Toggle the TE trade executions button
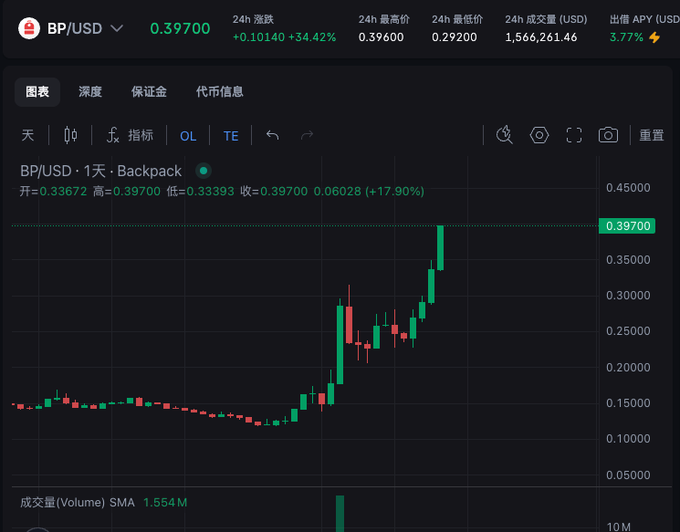Screen dimensions: 680x532 coord(231,136)
